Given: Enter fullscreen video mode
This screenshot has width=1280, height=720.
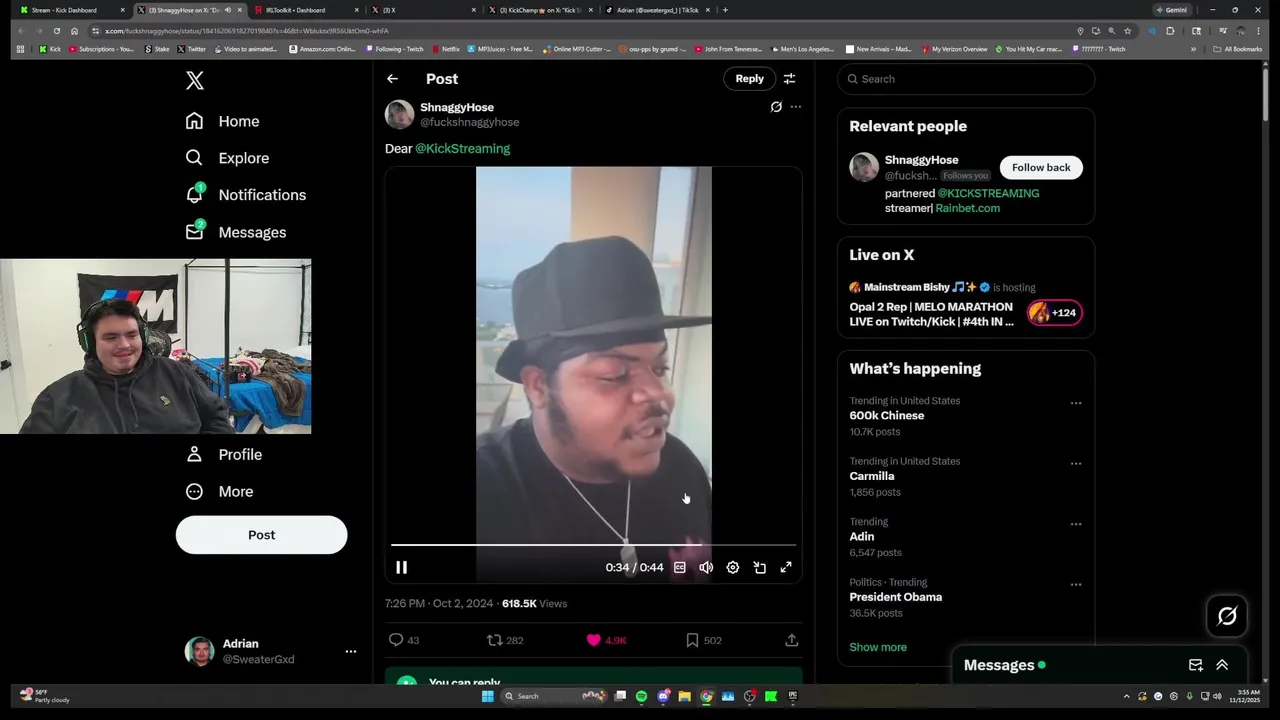Looking at the screenshot, I should pyautogui.click(x=786, y=567).
